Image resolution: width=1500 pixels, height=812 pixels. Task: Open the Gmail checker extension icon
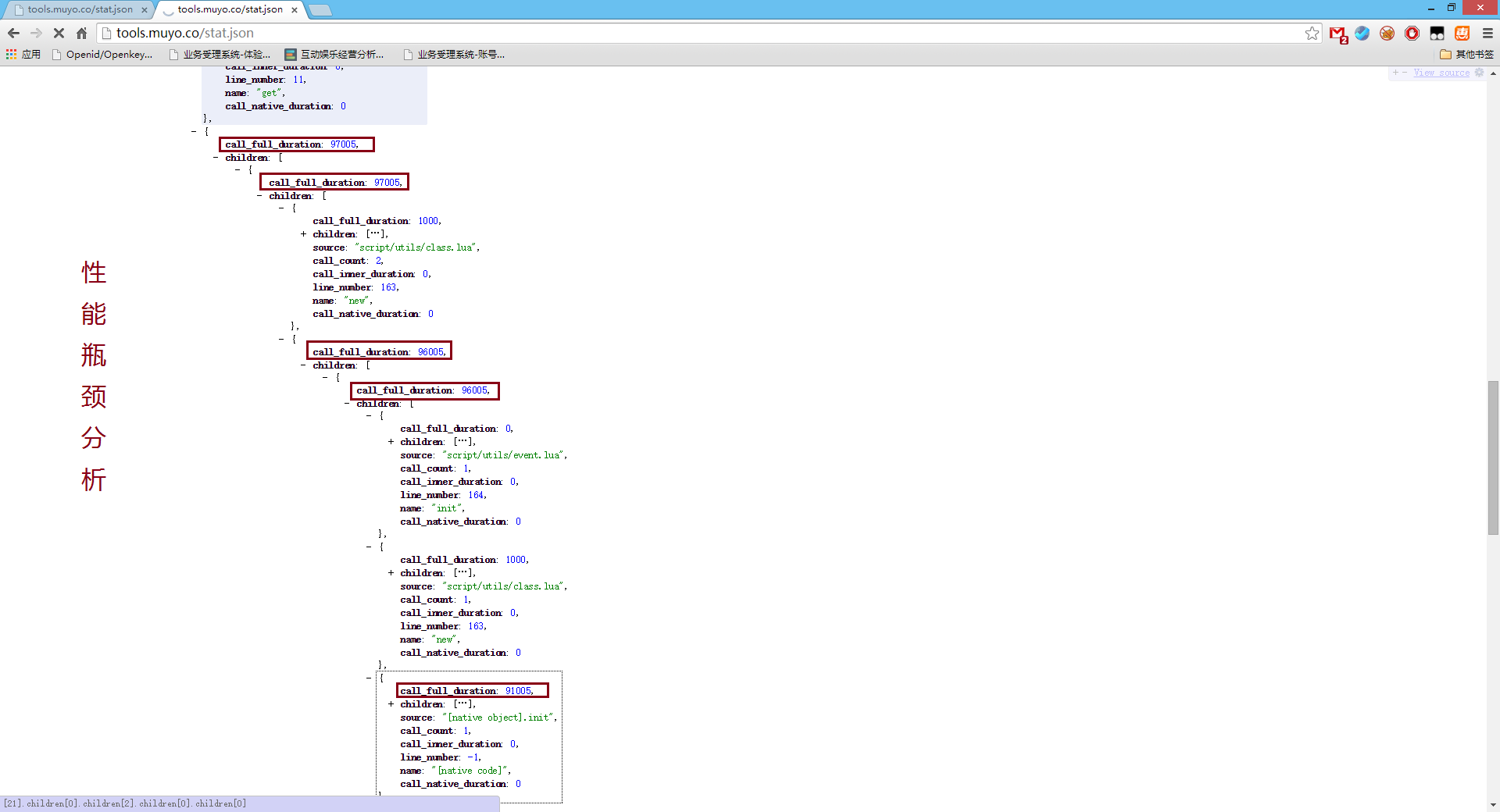(x=1337, y=34)
